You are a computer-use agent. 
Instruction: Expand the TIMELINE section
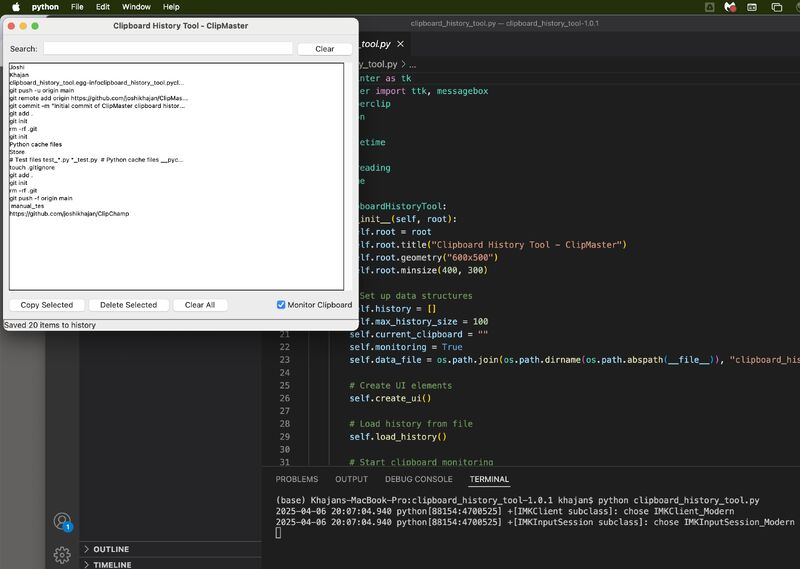pos(111,564)
